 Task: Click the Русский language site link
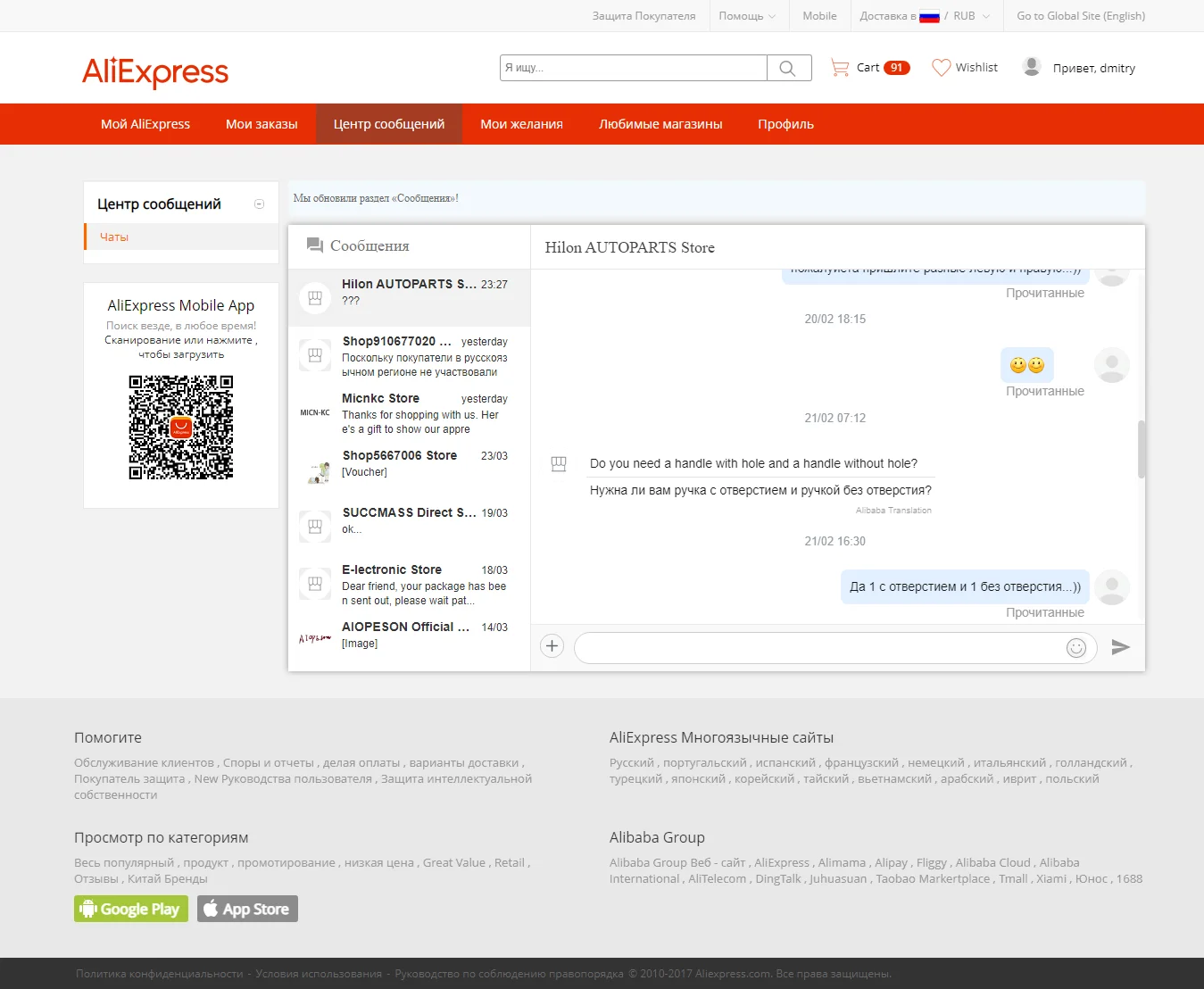pos(632,763)
